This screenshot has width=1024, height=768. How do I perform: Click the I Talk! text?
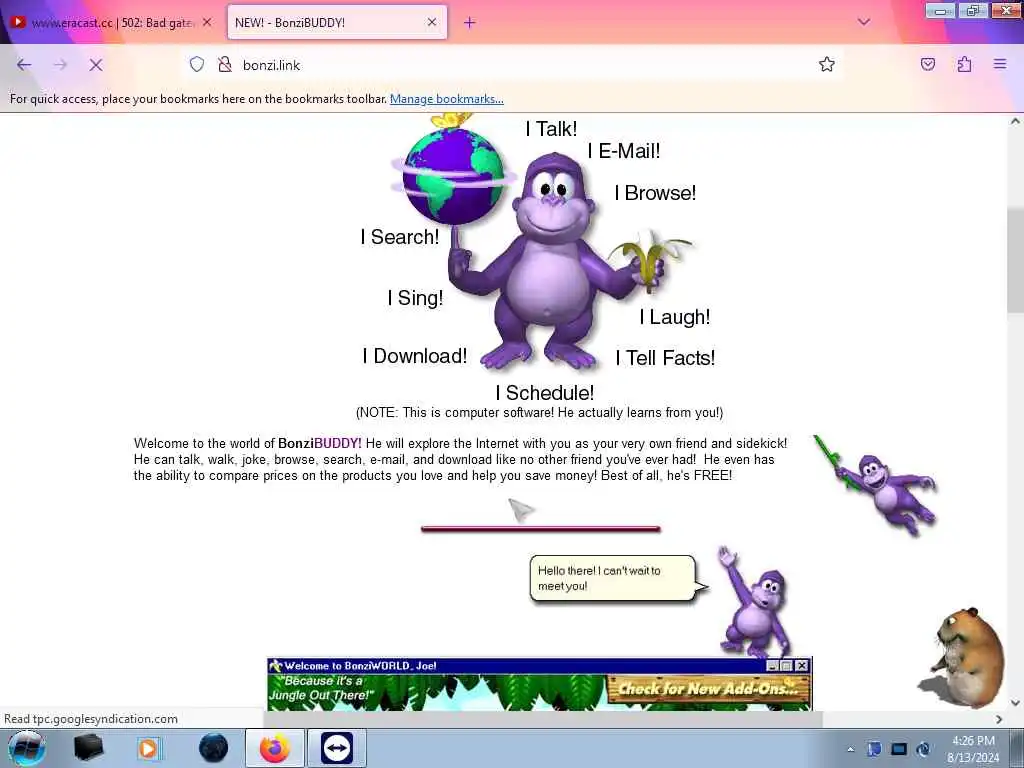click(552, 129)
